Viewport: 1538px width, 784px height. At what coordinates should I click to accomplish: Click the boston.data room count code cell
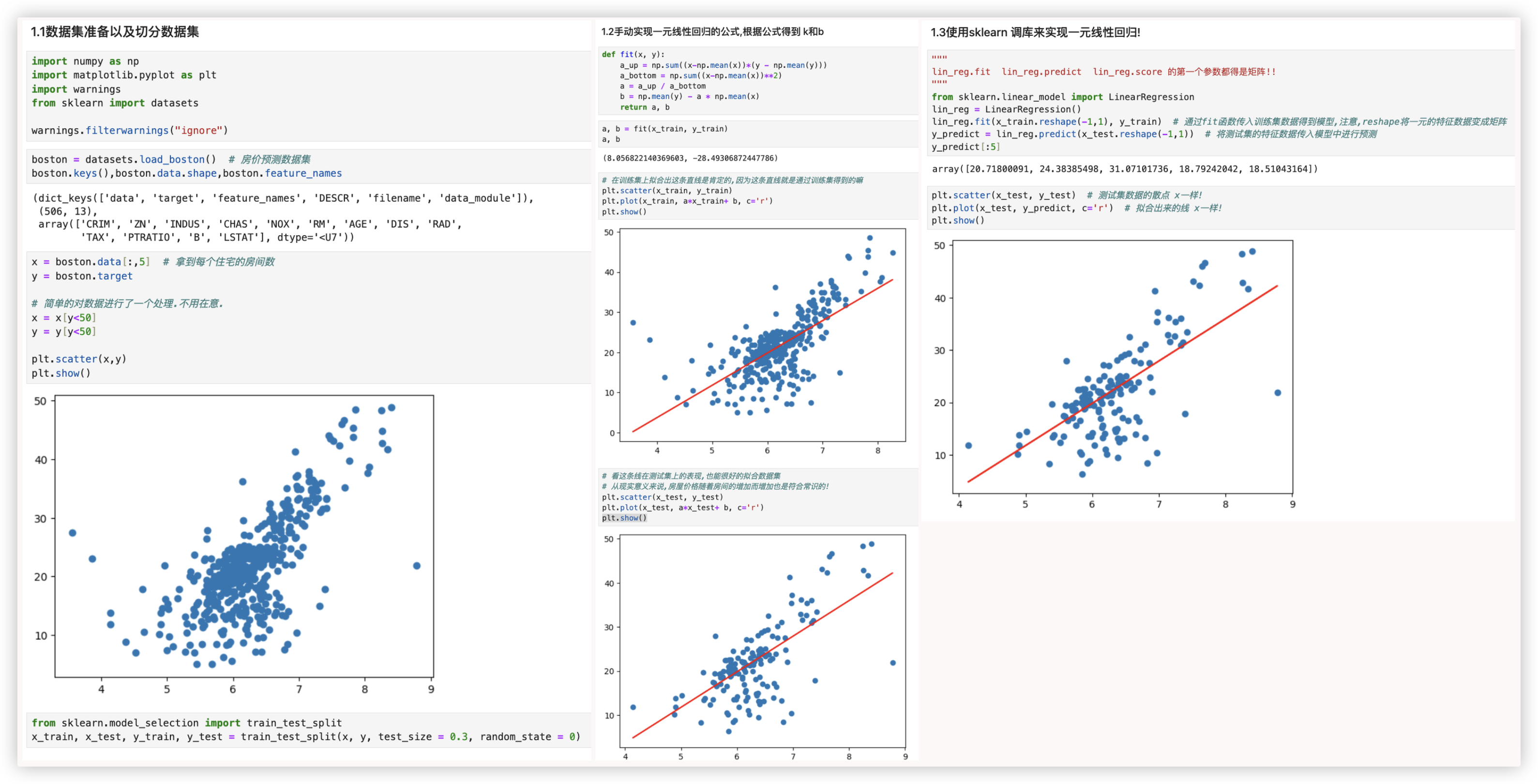click(x=309, y=317)
